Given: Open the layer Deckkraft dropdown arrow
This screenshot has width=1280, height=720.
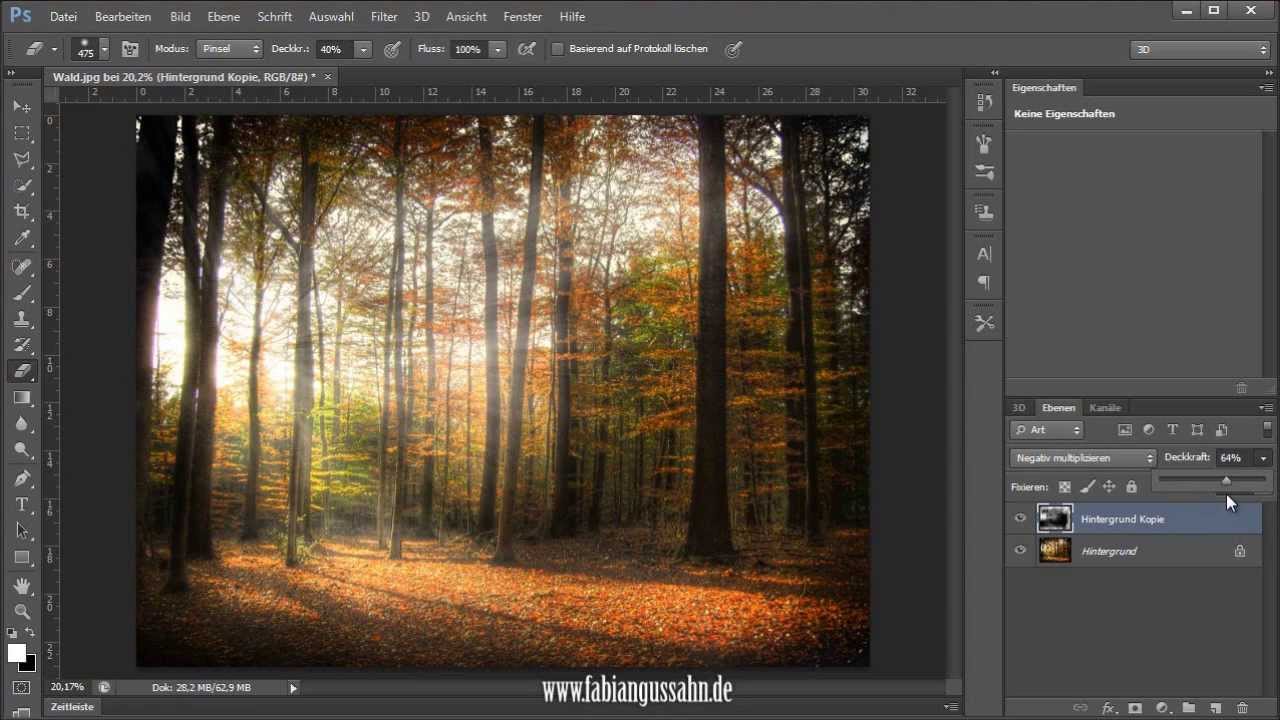Looking at the screenshot, I should pos(1264,458).
